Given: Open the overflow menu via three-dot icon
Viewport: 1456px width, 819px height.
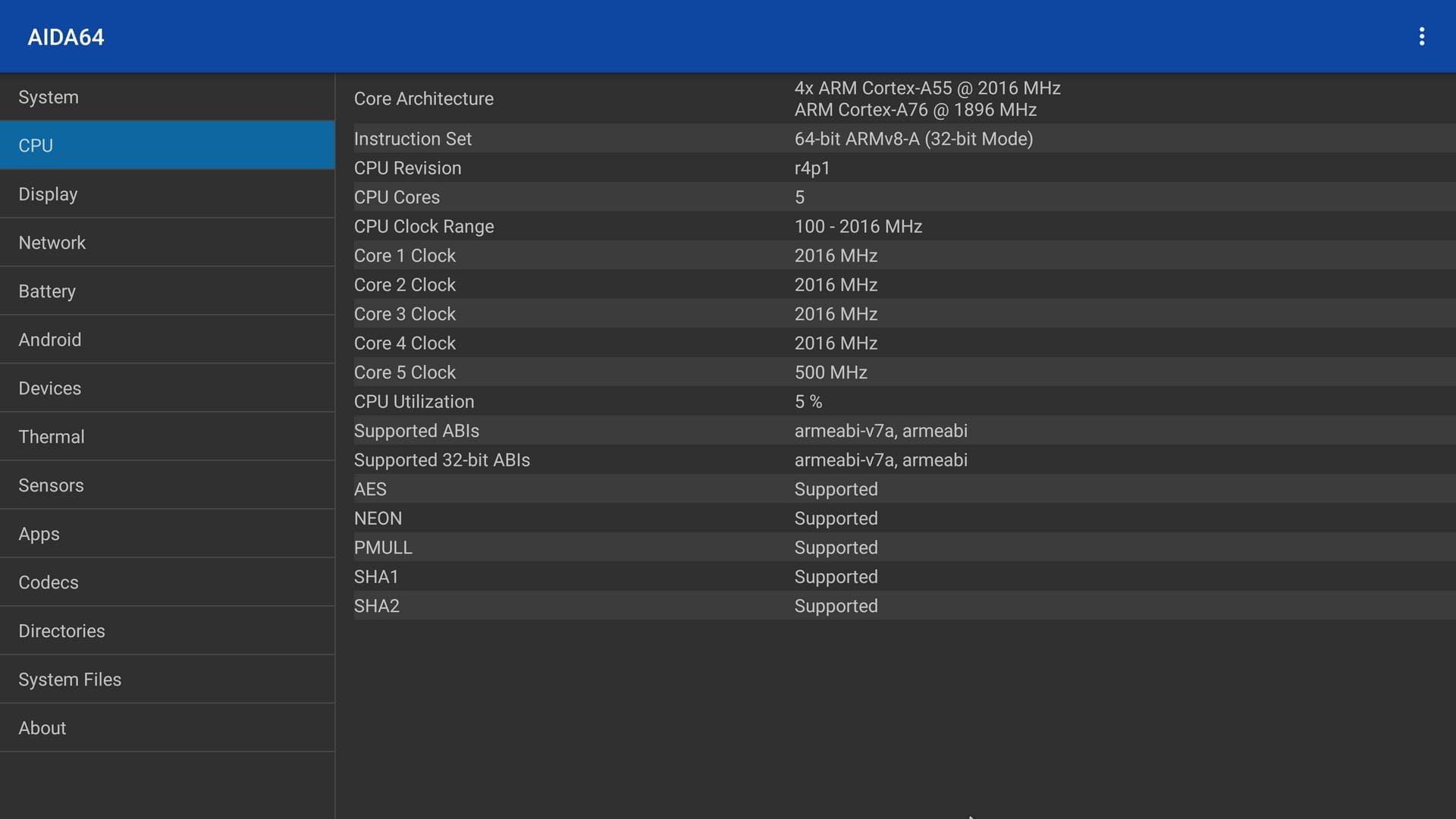Looking at the screenshot, I should (1423, 36).
